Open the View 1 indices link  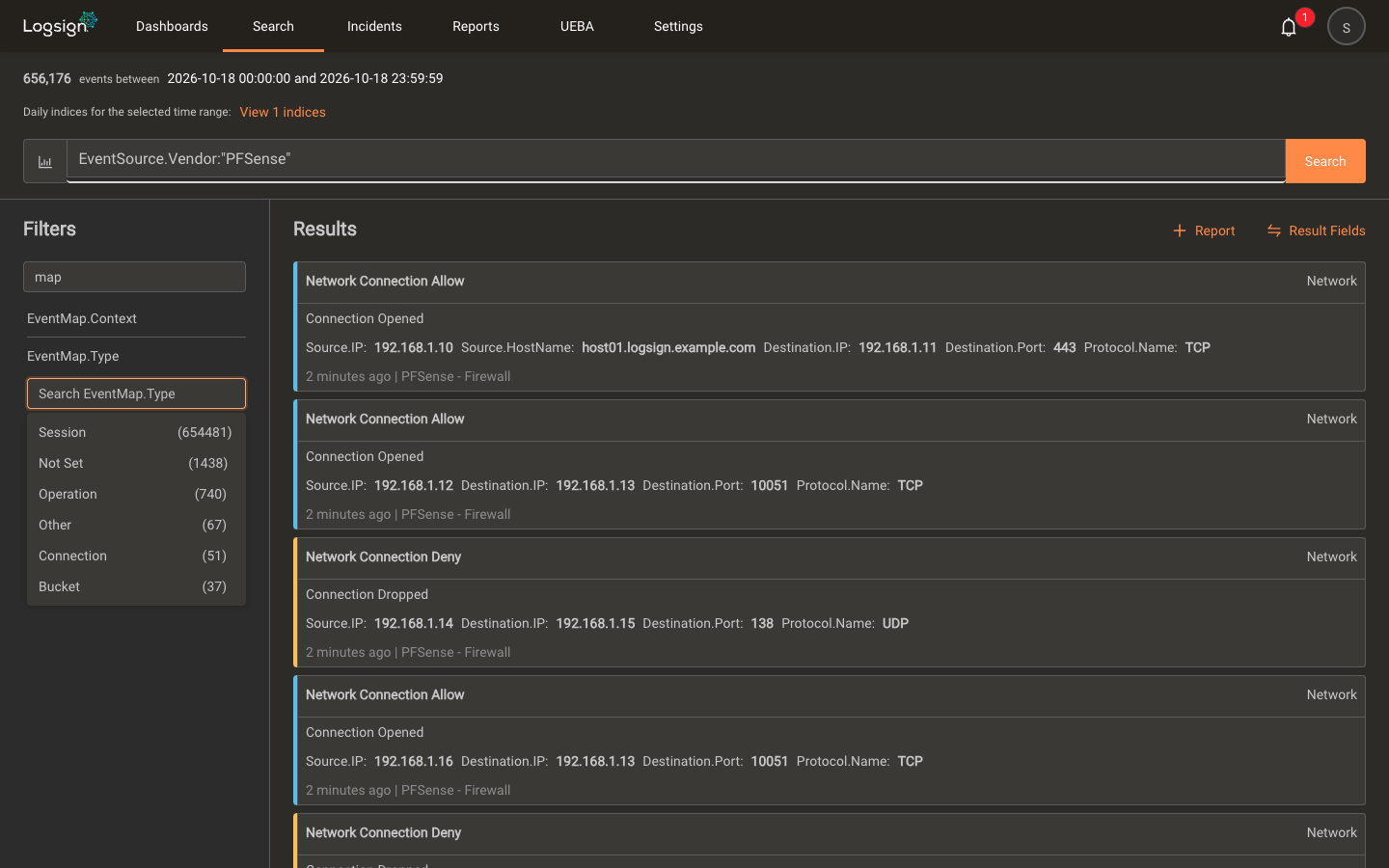click(283, 112)
